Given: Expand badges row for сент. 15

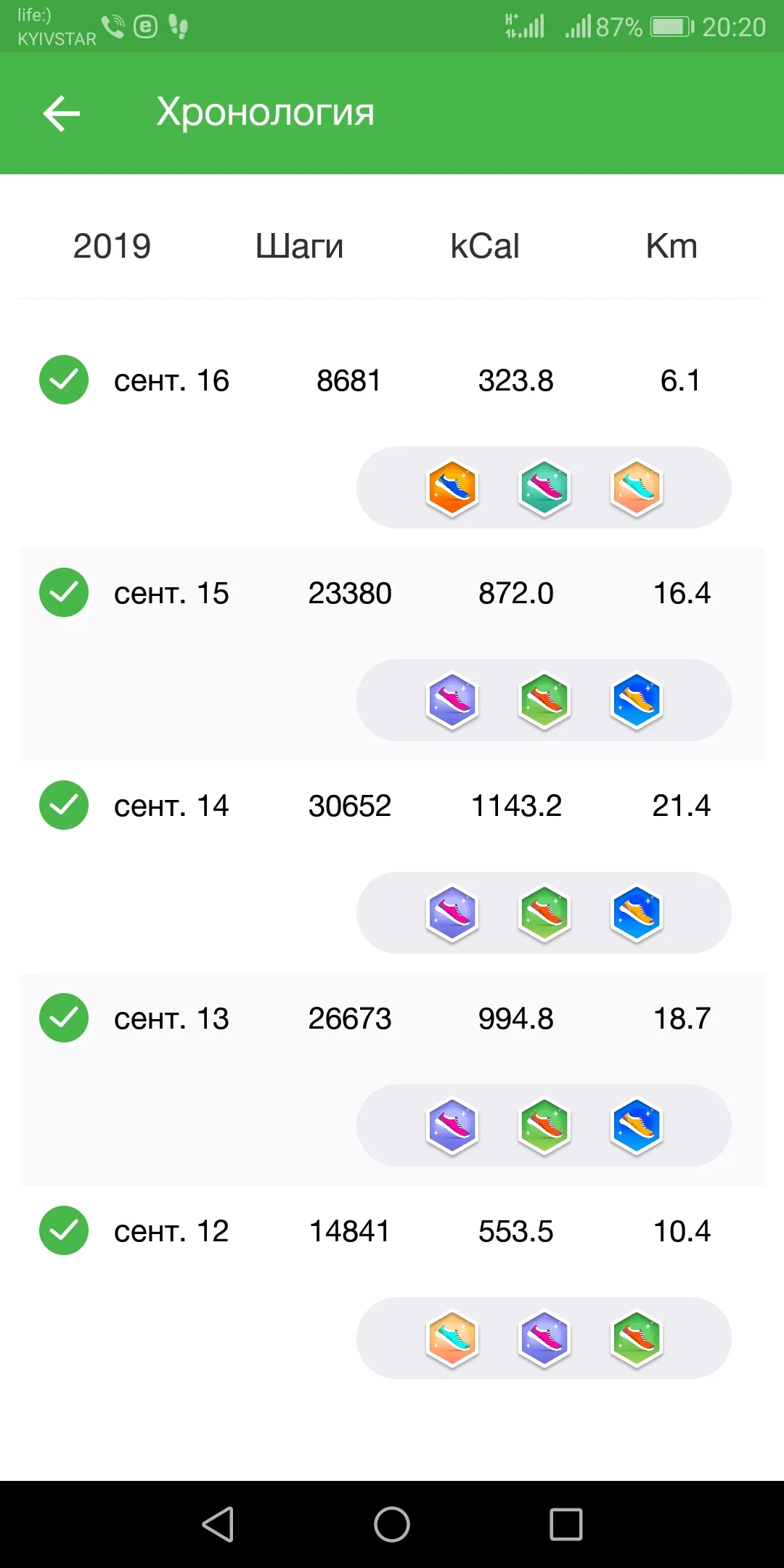Looking at the screenshot, I should click(x=543, y=700).
